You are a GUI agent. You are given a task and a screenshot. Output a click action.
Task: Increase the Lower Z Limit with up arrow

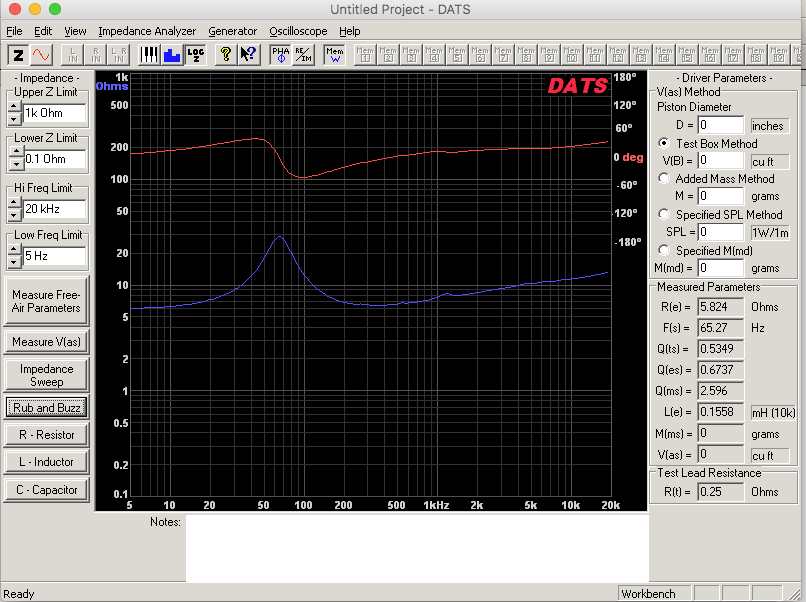click(16, 152)
